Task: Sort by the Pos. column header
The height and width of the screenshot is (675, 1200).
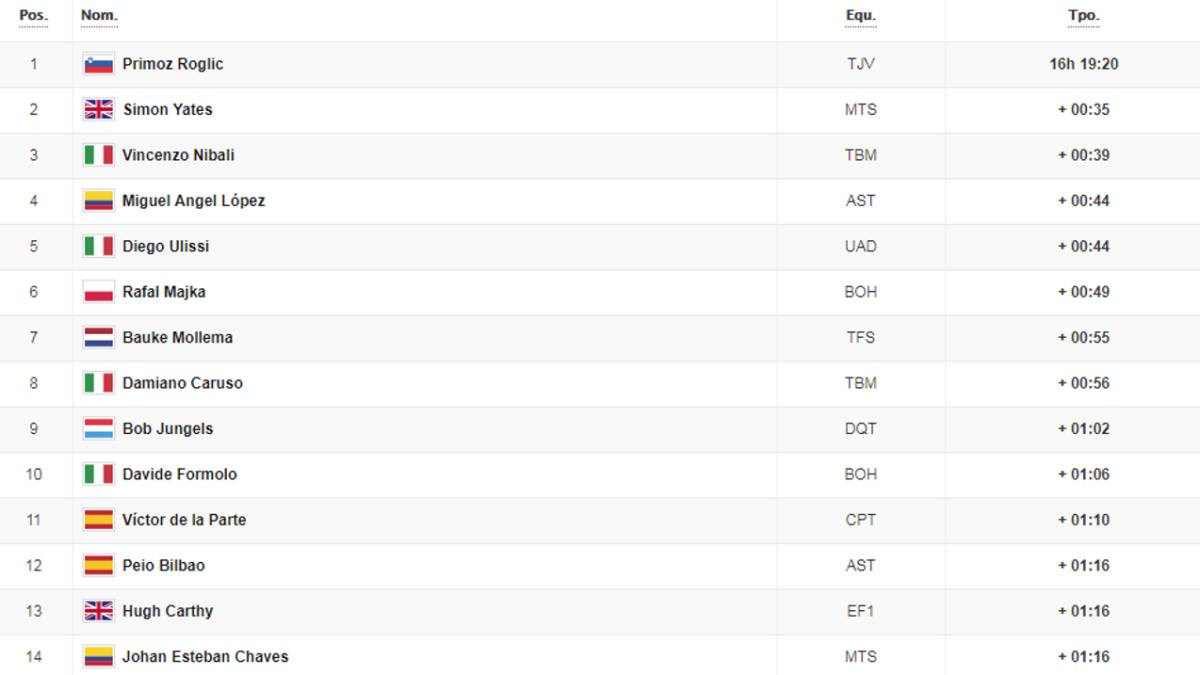Action: [34, 16]
